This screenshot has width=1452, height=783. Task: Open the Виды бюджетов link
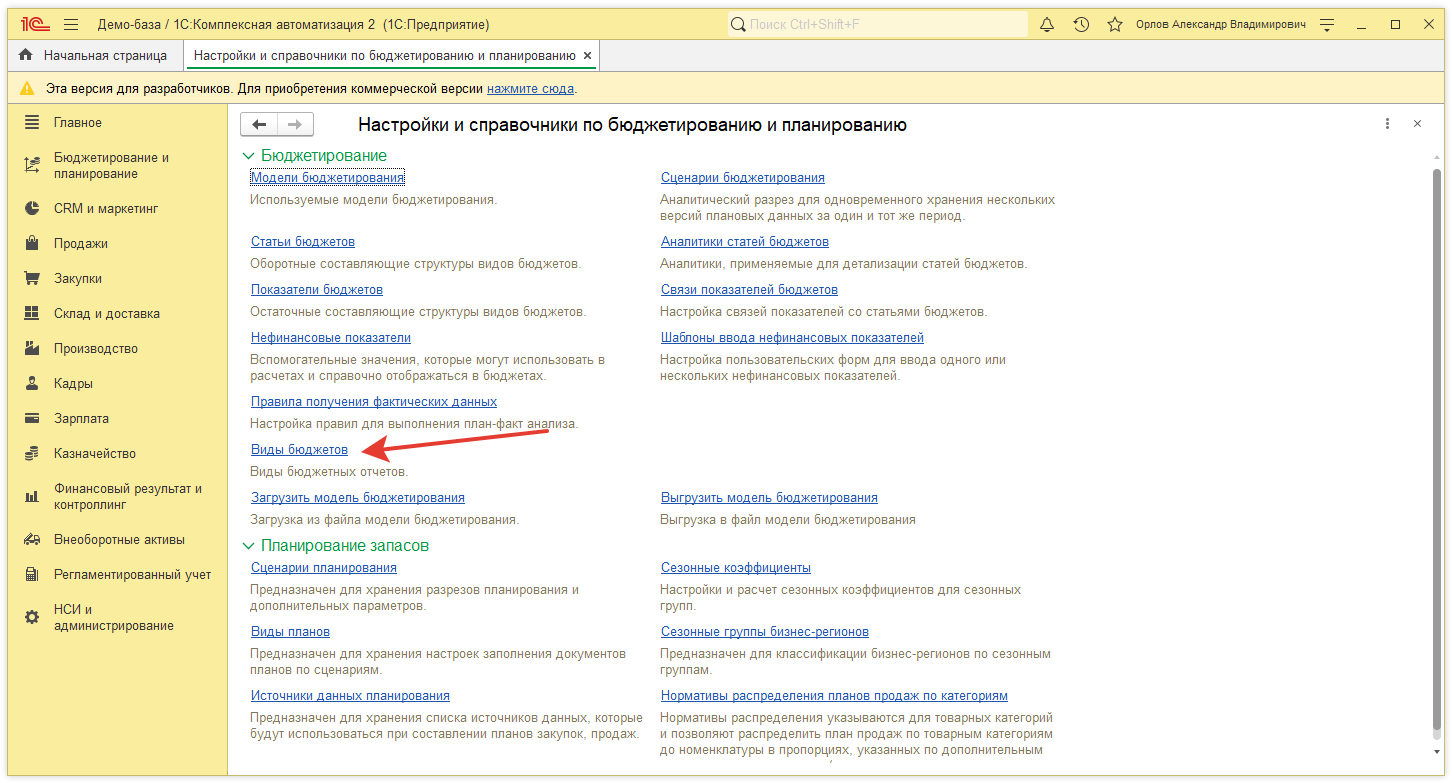[299, 450]
